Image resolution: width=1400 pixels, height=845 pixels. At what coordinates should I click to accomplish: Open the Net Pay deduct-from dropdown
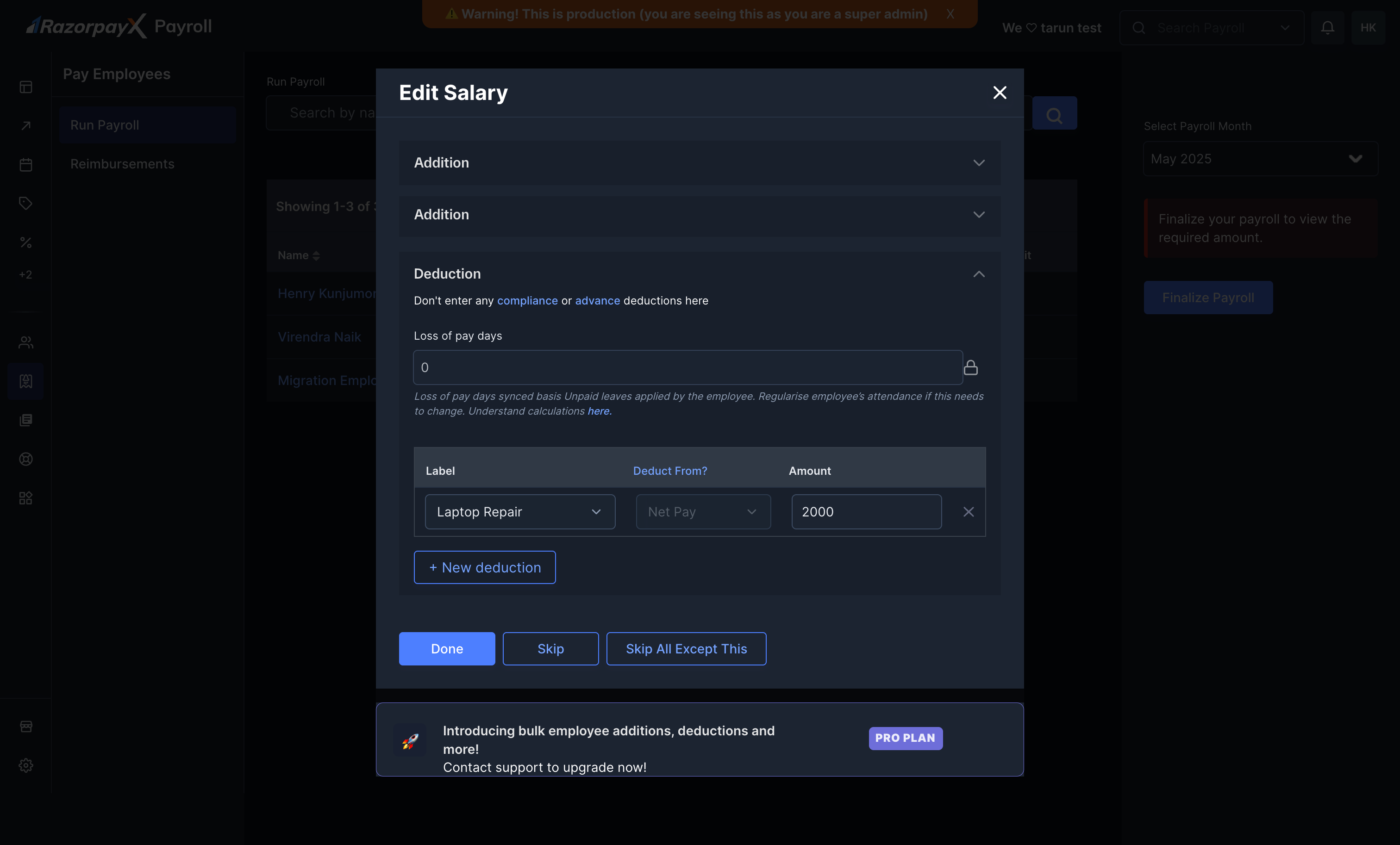pos(703,512)
